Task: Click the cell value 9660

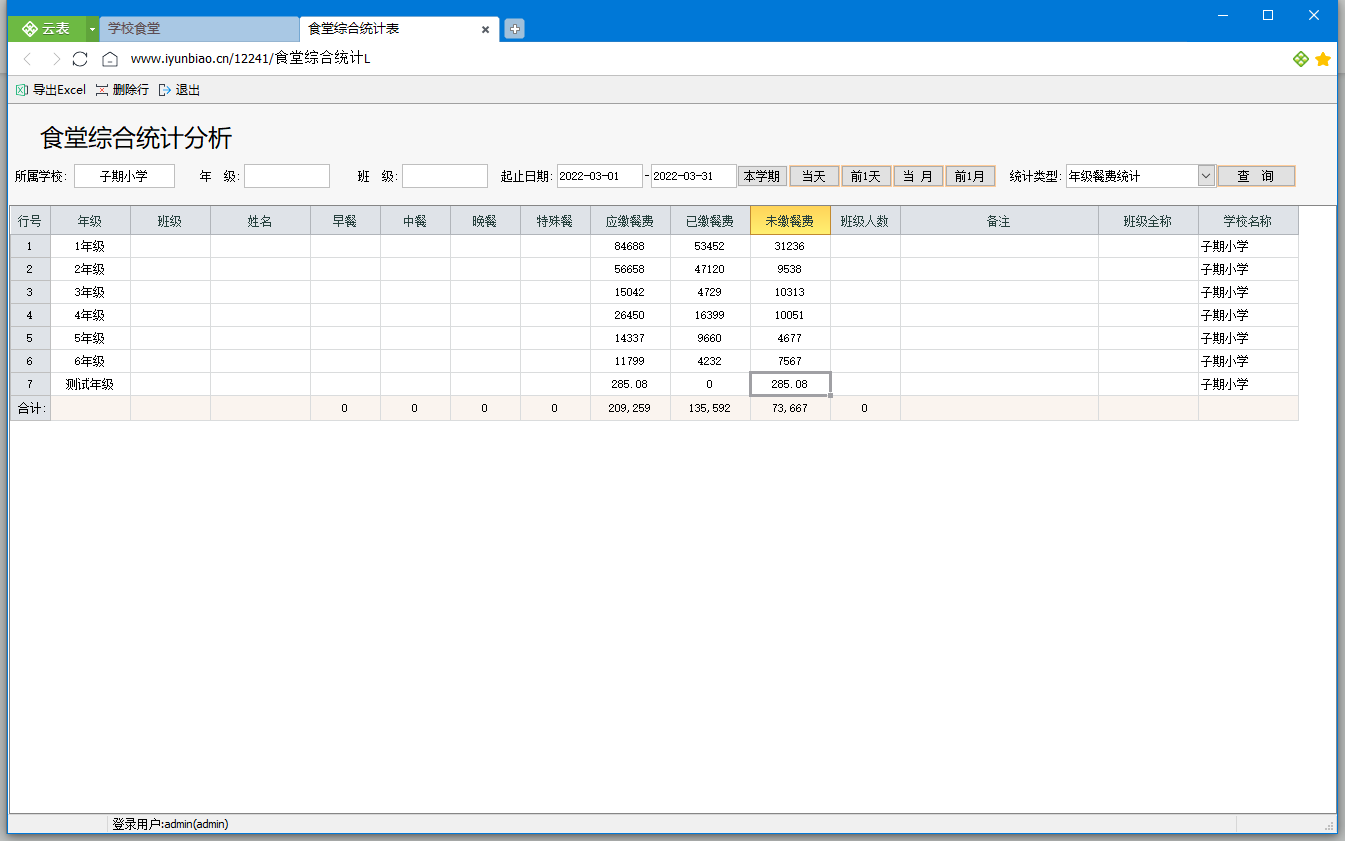Action: point(710,338)
